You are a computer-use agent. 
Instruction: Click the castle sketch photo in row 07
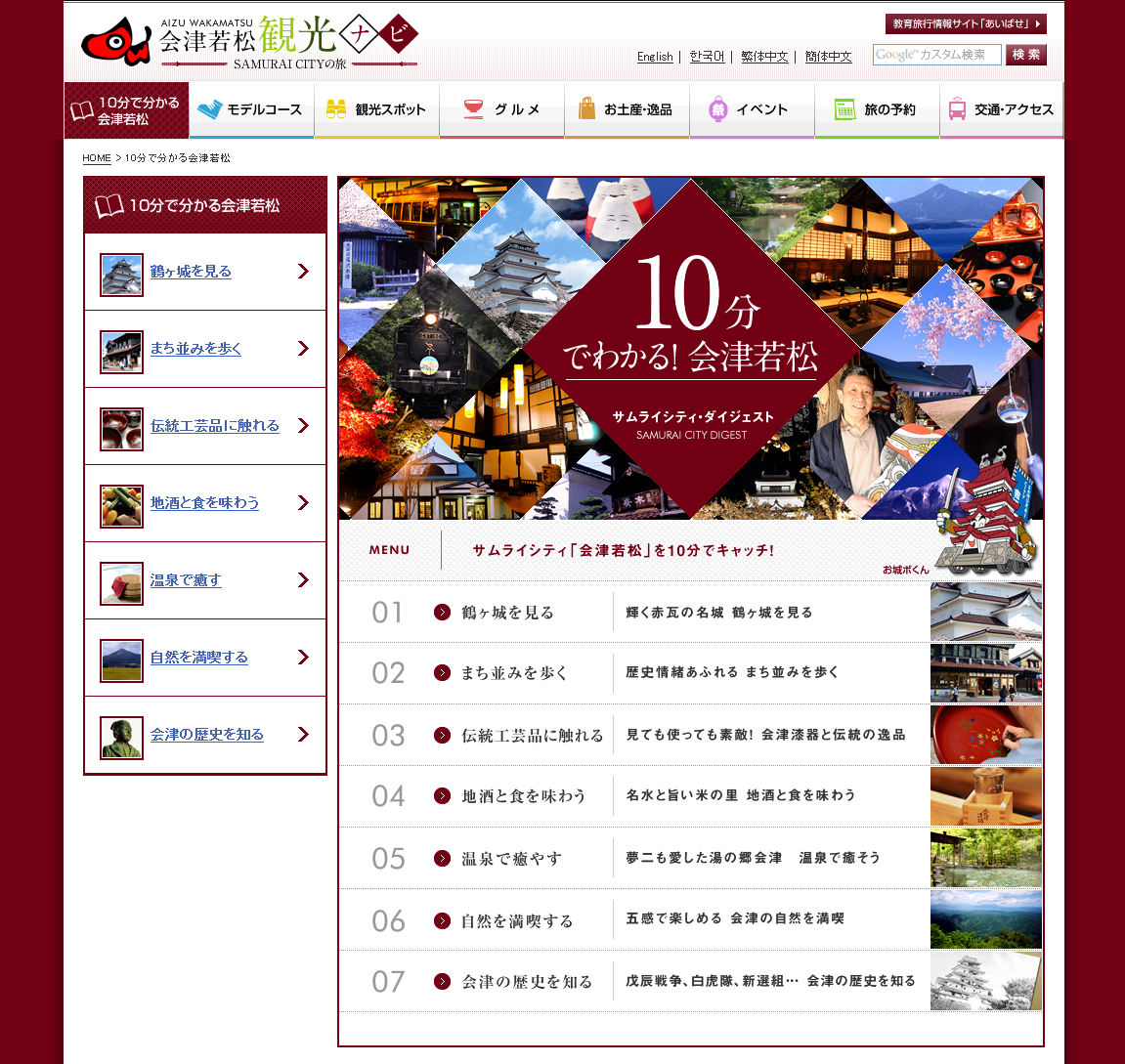click(x=986, y=982)
